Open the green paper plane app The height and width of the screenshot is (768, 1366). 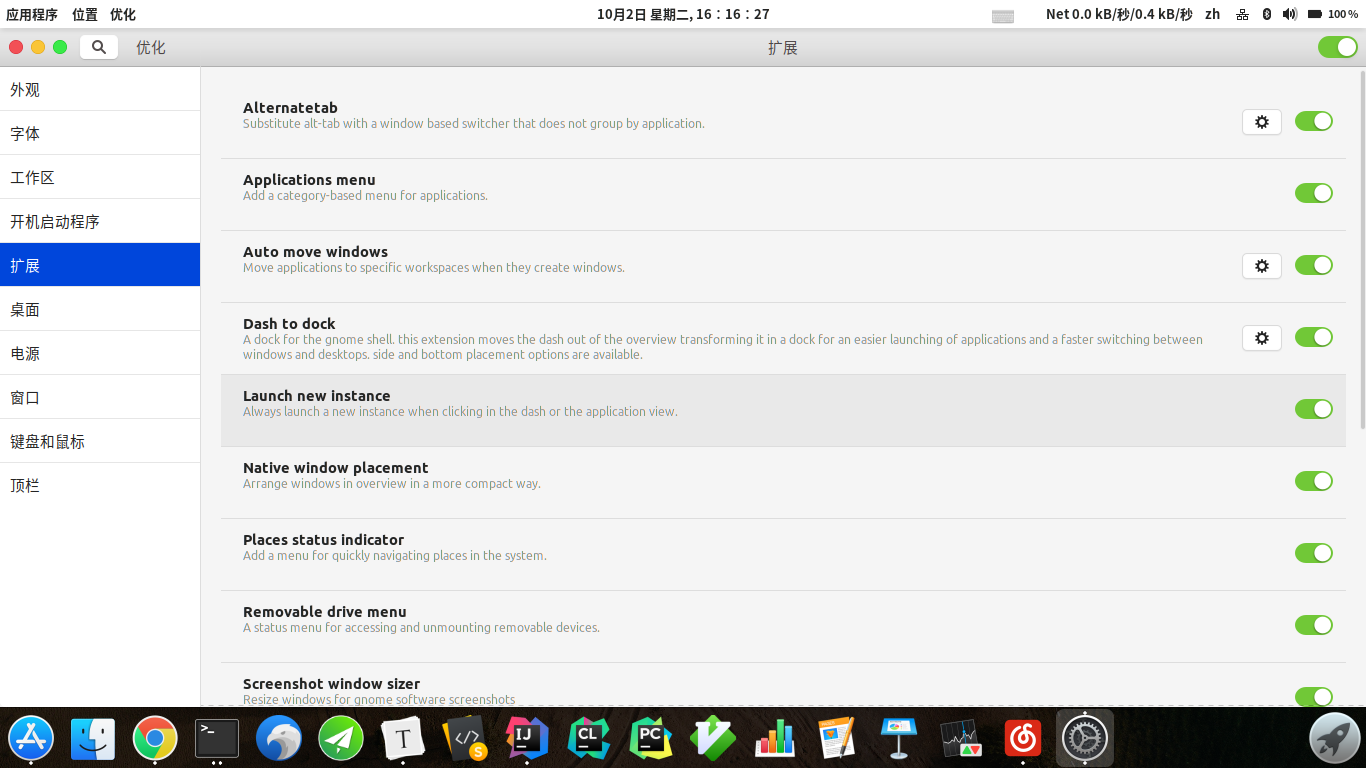(341, 739)
